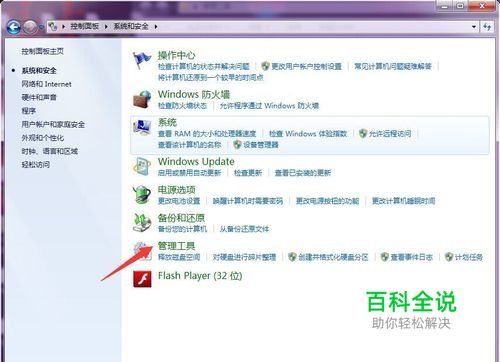Click 更改电池设置 link
Viewport: 500px width, 362px height.
(x=179, y=201)
